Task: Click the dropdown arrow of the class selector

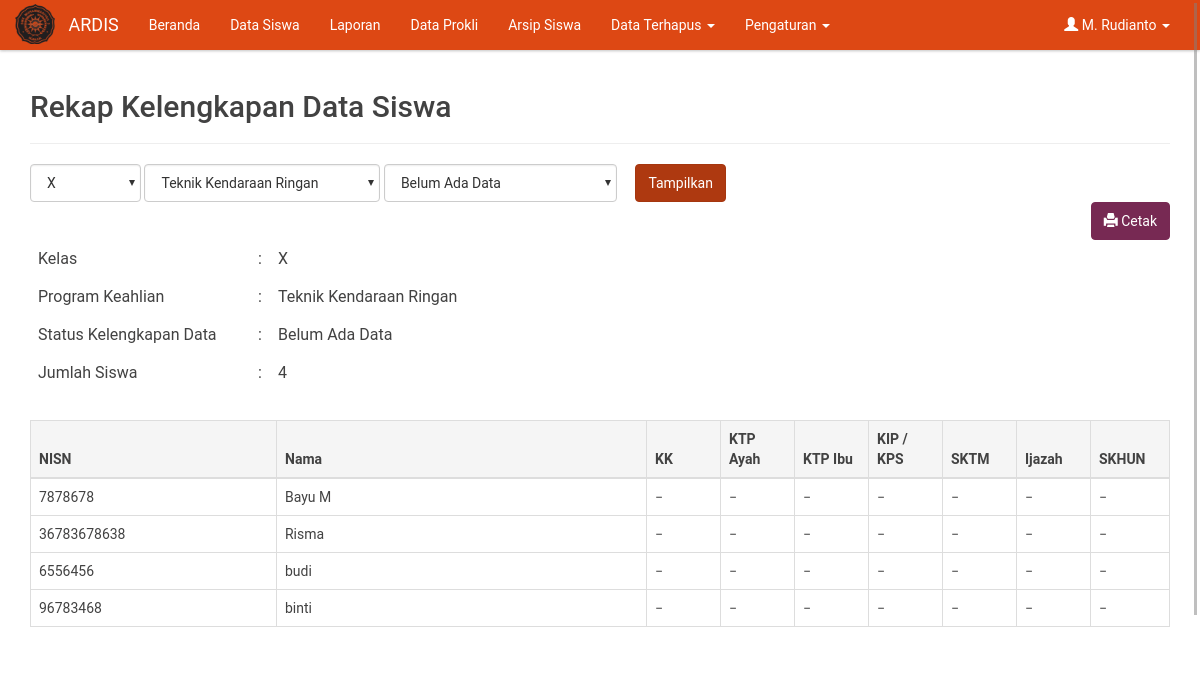Action: pyautogui.click(x=131, y=182)
